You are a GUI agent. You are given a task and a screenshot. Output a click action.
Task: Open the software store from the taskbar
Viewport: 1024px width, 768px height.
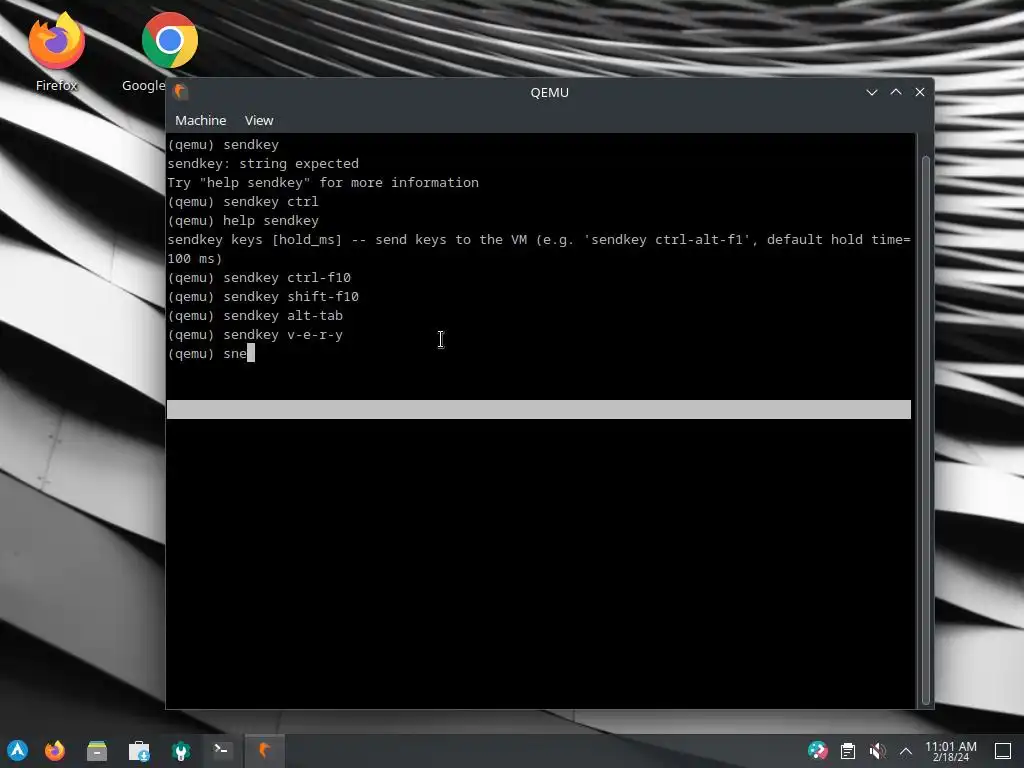tap(139, 751)
